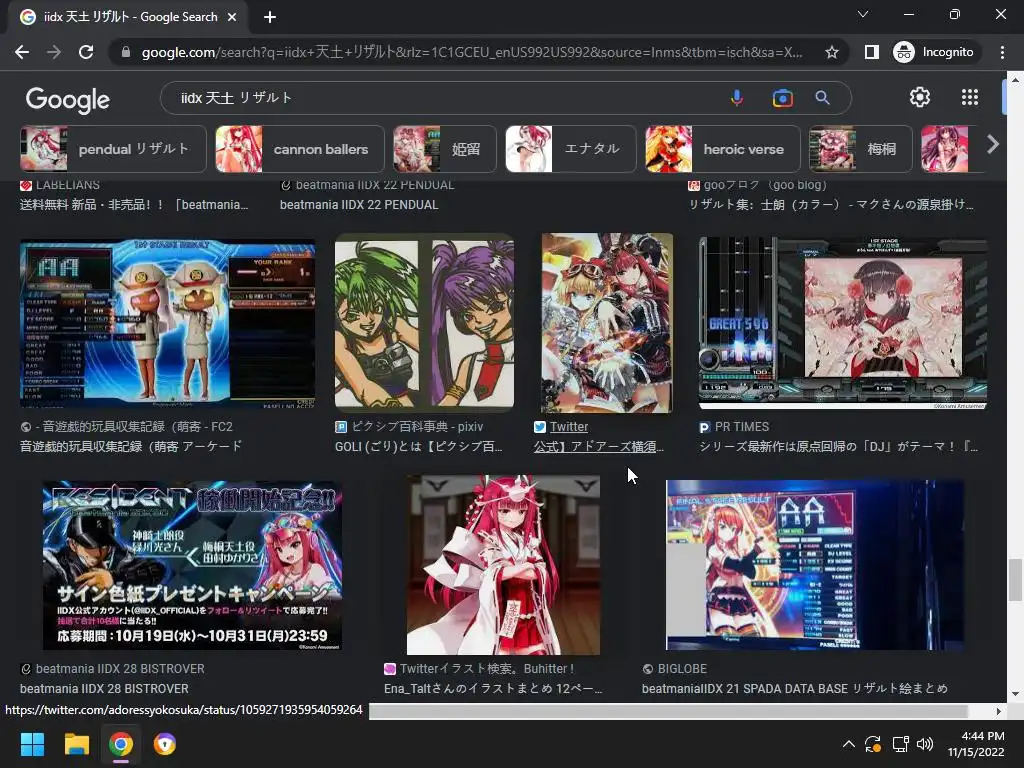
Task: Open the Chrome three-dot menu
Action: pyautogui.click(x=1002, y=52)
